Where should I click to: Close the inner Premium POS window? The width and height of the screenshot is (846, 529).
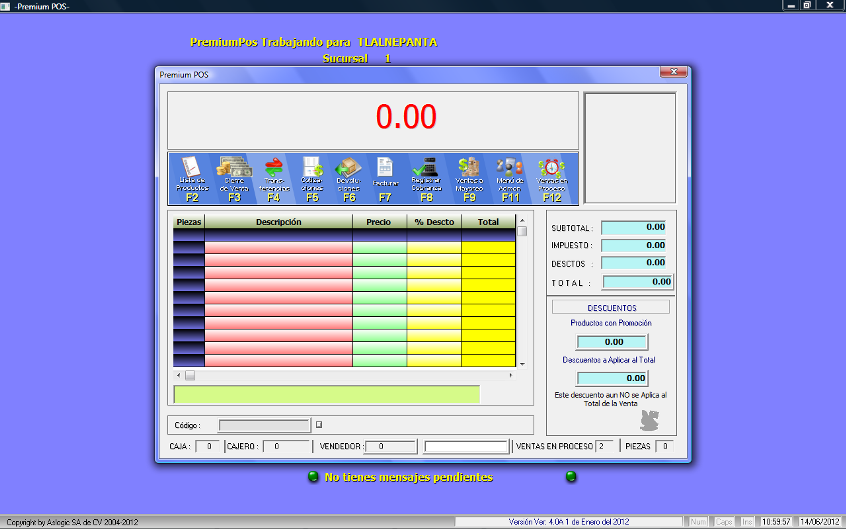click(x=673, y=72)
